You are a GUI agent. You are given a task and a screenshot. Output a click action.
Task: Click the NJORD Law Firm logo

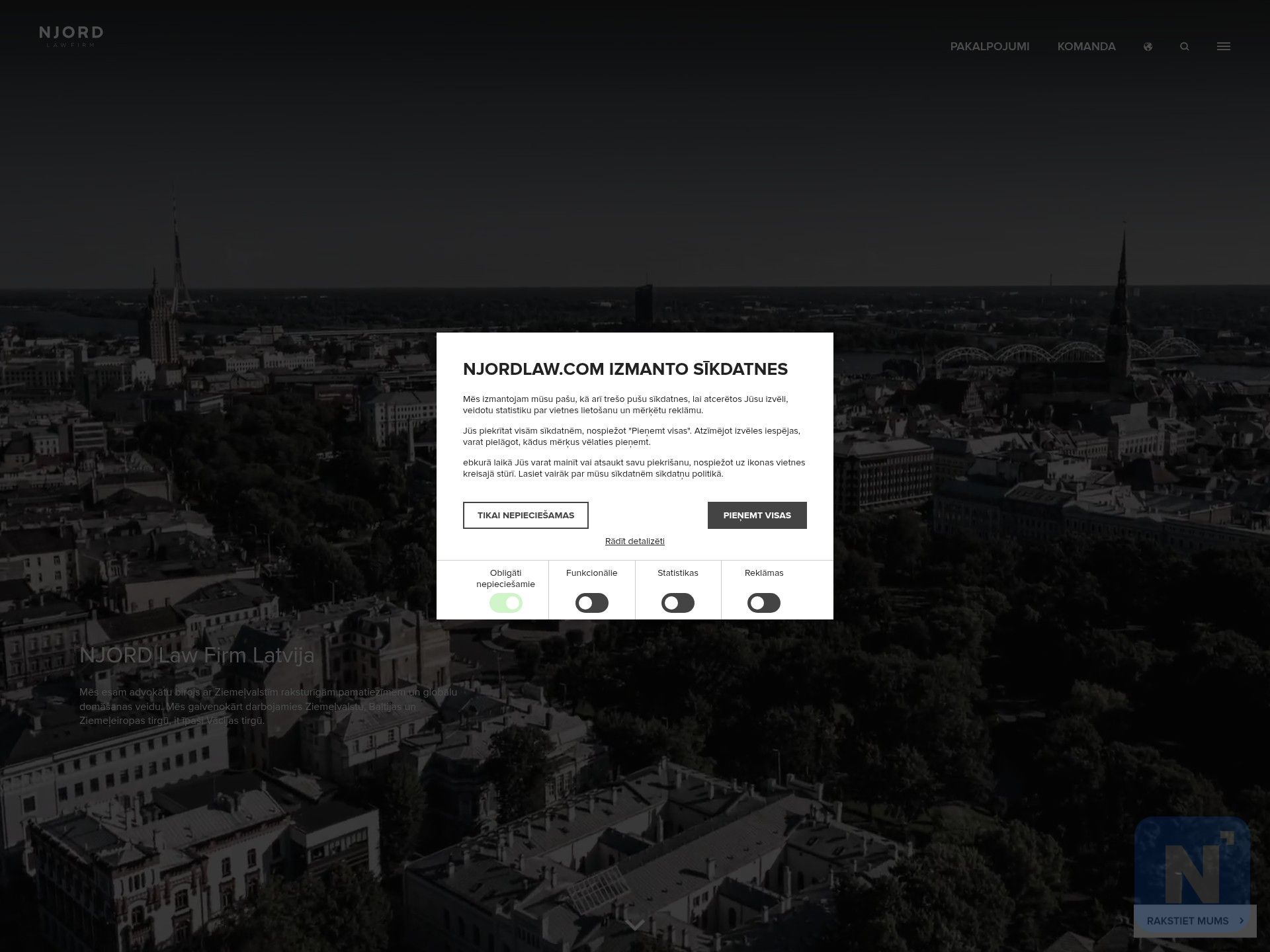tap(71, 36)
